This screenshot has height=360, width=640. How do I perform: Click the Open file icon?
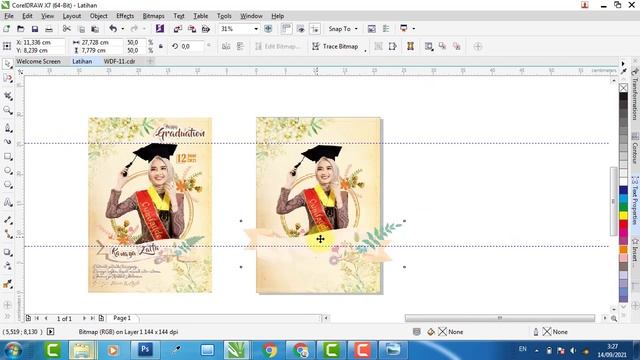click(20, 29)
